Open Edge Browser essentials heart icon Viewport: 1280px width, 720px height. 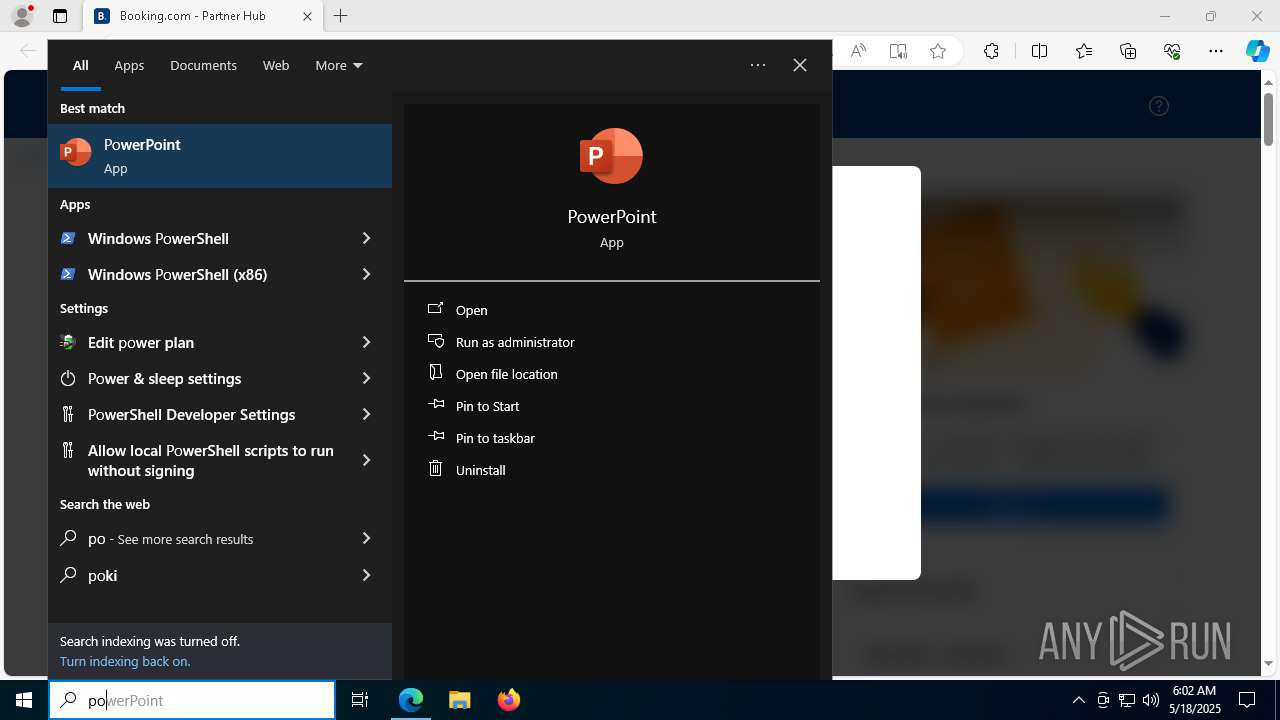point(1172,51)
